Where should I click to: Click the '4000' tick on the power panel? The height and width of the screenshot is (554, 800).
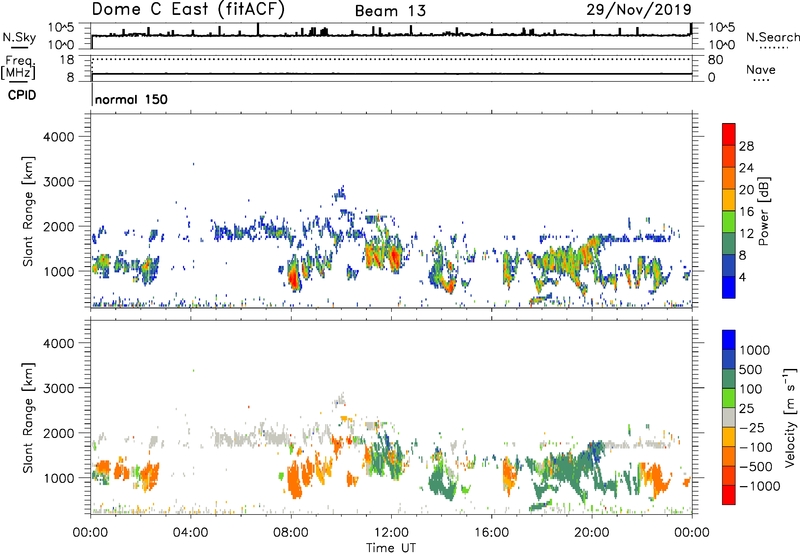point(59,137)
